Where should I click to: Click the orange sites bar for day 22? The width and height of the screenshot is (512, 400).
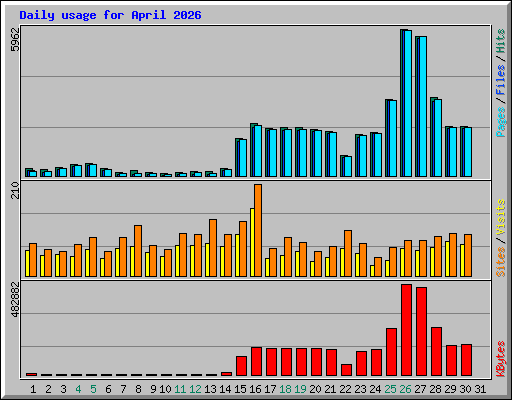pos(348,253)
